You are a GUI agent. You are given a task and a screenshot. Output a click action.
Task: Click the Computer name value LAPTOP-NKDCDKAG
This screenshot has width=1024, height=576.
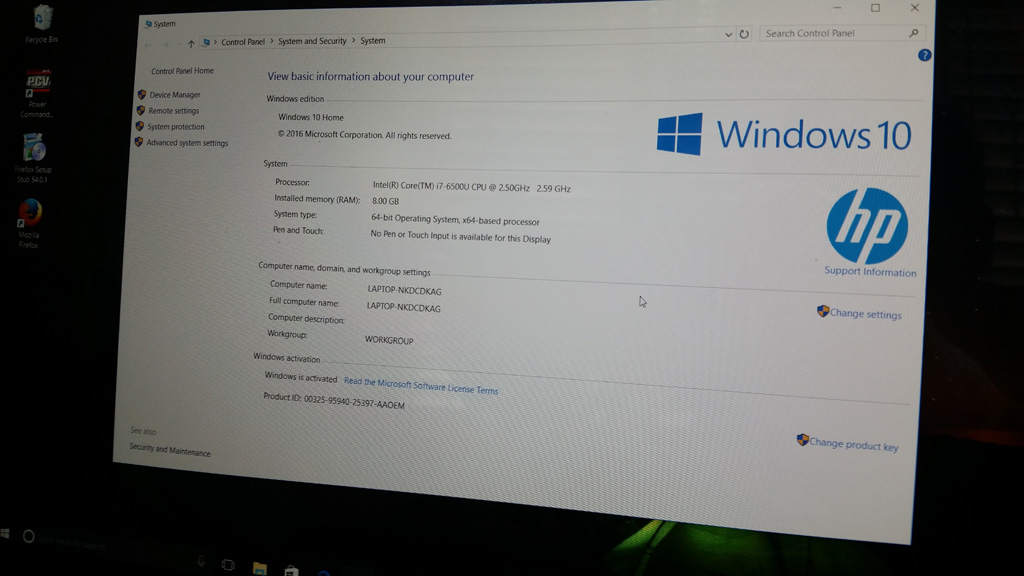point(404,290)
